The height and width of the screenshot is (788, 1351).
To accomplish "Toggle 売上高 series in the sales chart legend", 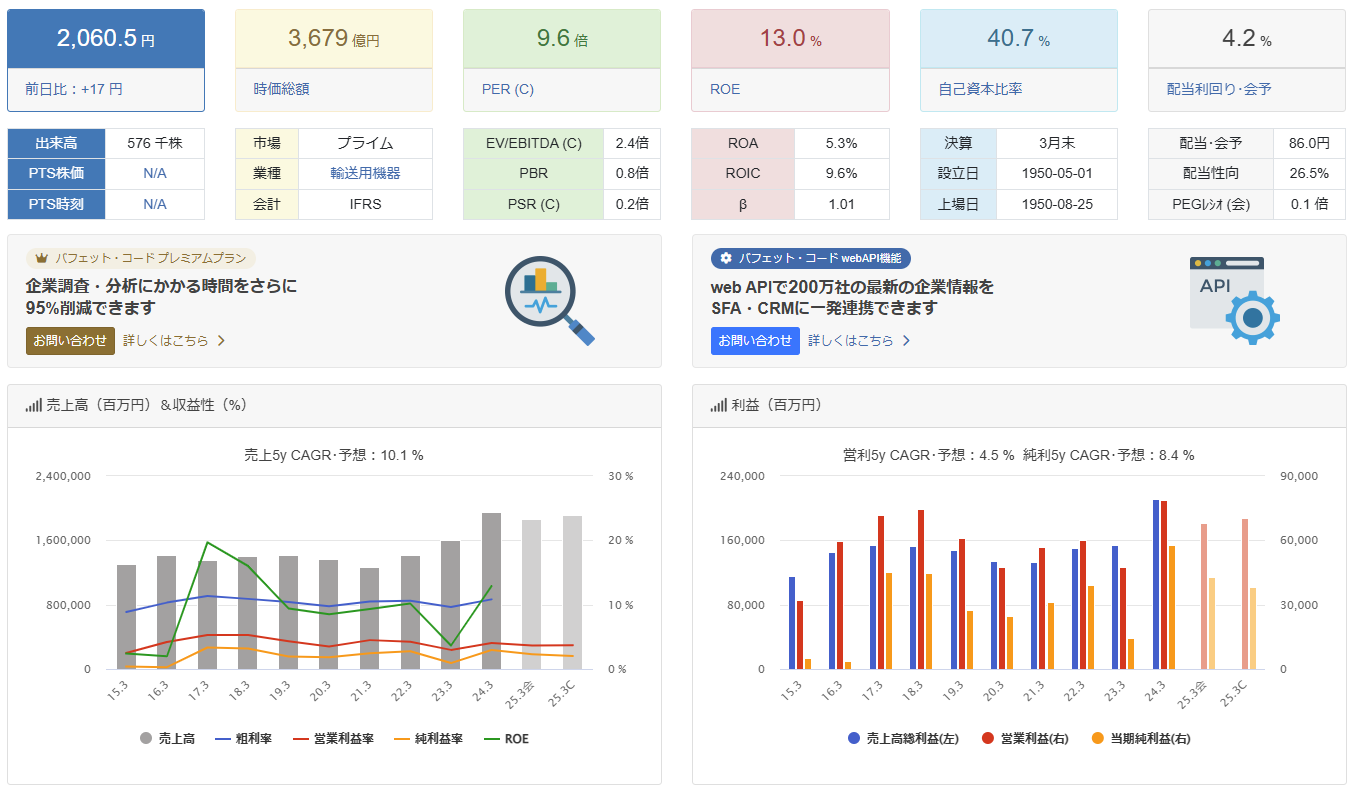I will tap(167, 739).
